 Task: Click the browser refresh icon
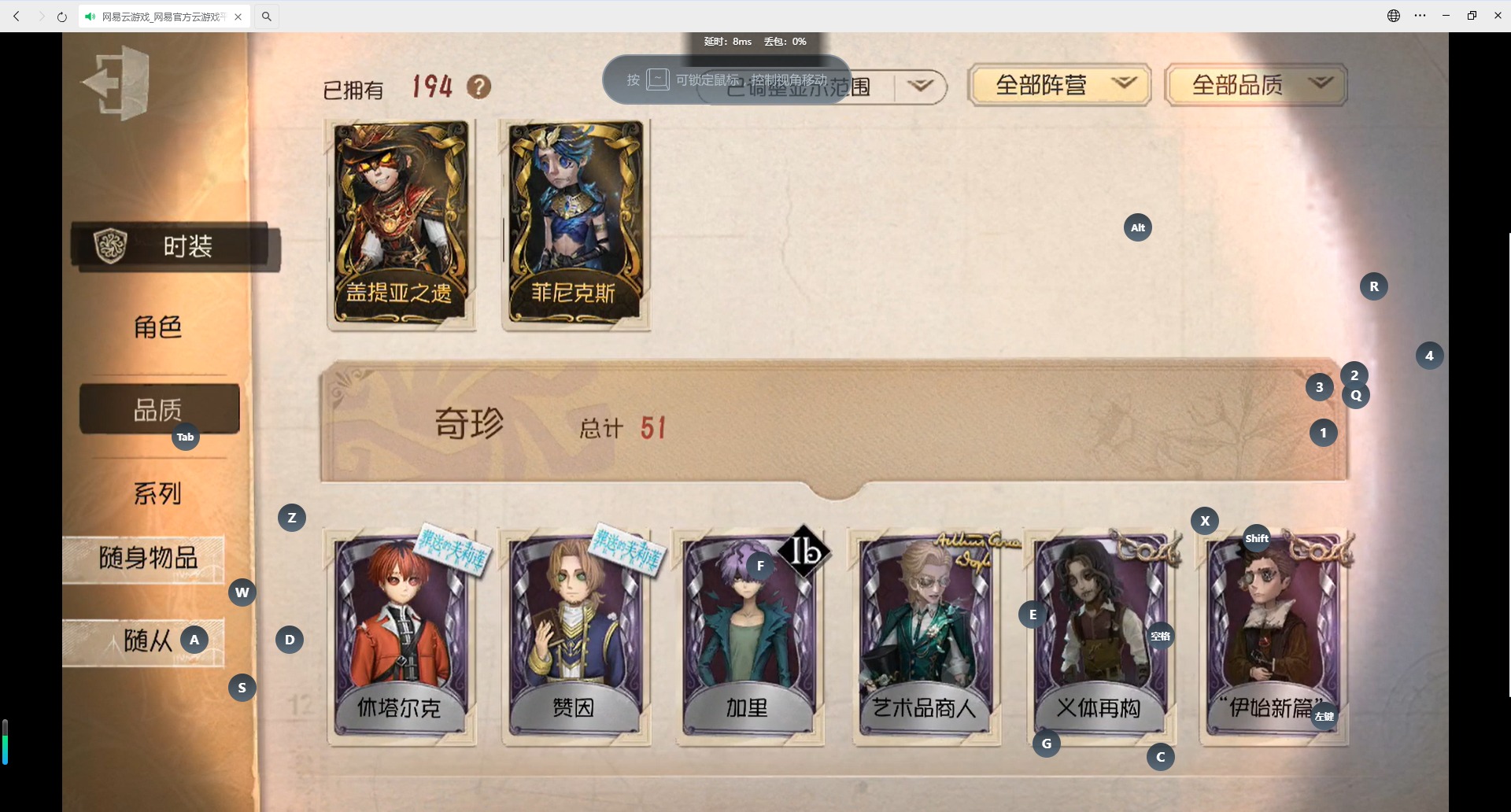pos(62,17)
